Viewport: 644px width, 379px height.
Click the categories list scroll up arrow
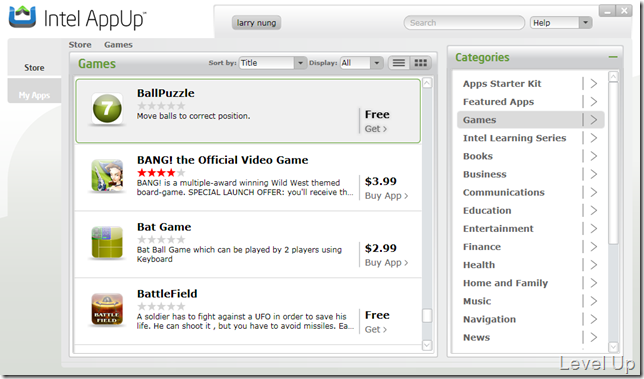[613, 76]
